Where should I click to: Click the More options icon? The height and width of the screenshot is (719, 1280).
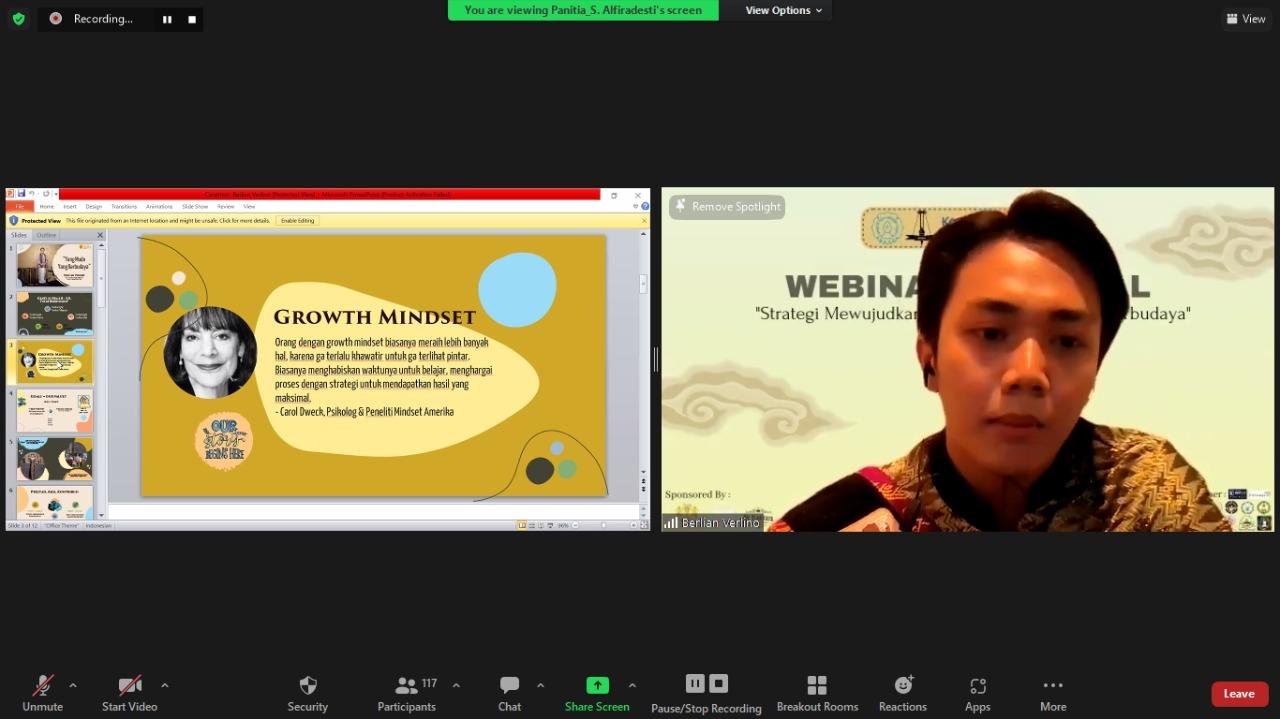(x=1053, y=686)
